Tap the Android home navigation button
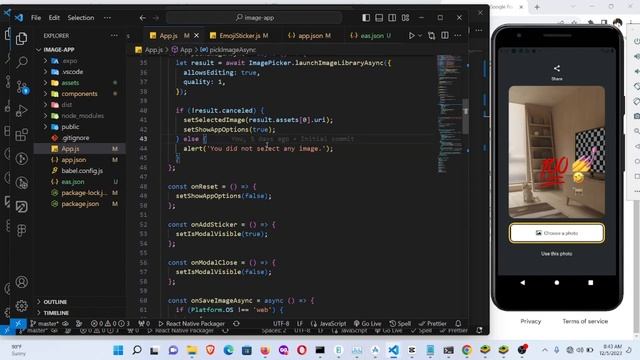This screenshot has height=360, width=640. coord(557,282)
